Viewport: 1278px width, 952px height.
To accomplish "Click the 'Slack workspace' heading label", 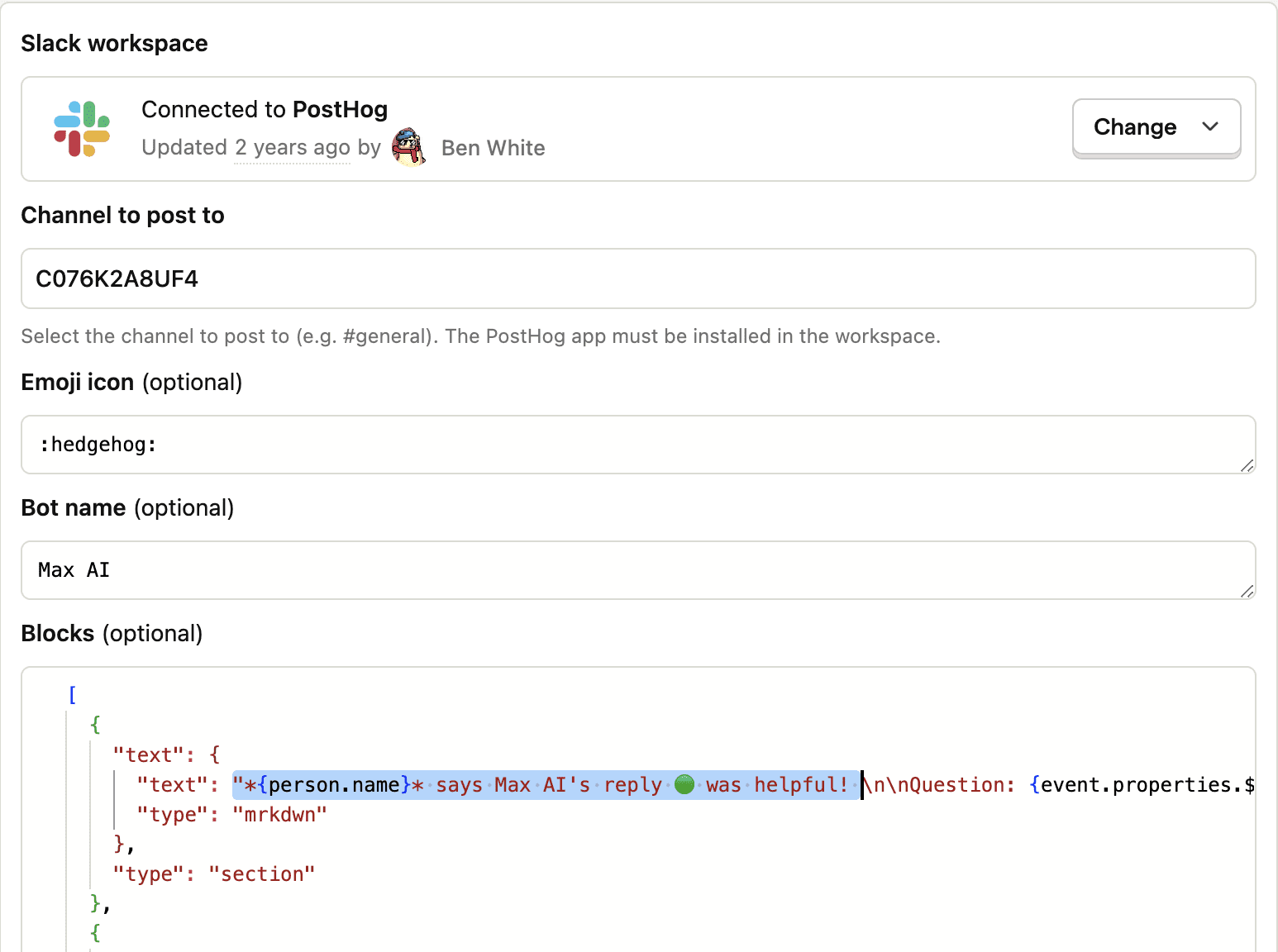I will tap(114, 43).
